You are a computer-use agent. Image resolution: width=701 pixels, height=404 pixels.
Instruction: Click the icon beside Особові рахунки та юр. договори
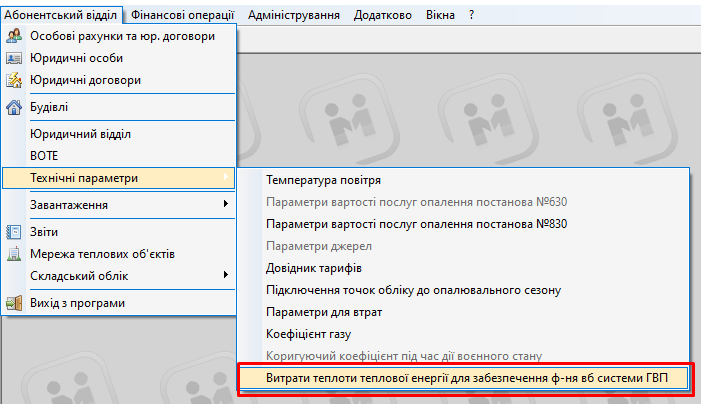(x=14, y=36)
